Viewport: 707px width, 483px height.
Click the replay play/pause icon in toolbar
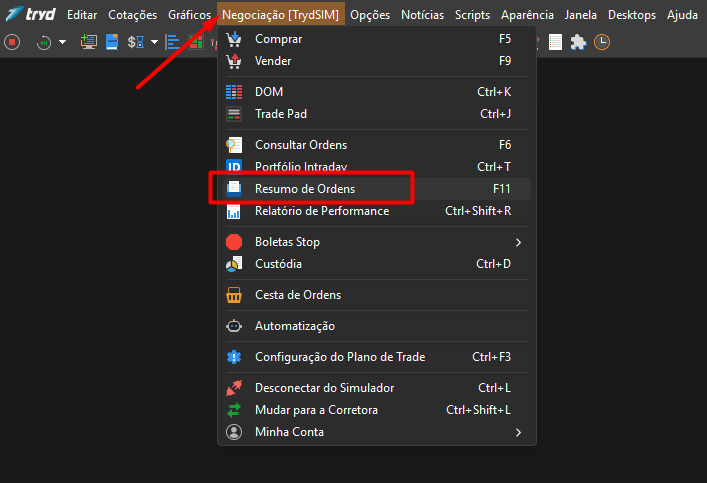pos(43,42)
